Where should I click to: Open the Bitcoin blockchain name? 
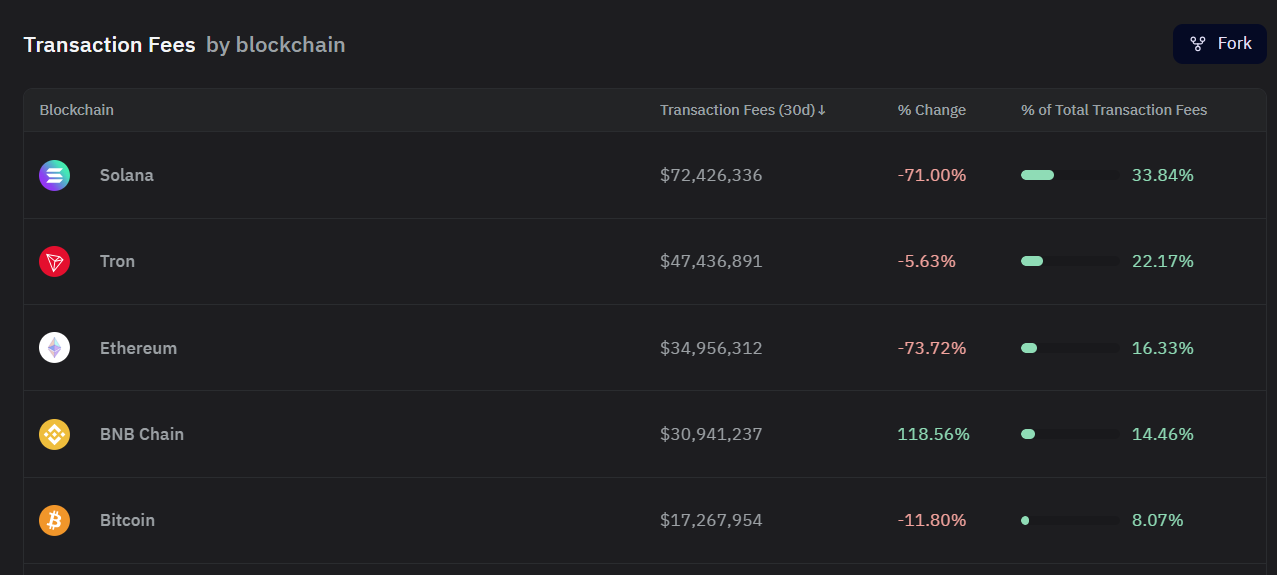127,520
